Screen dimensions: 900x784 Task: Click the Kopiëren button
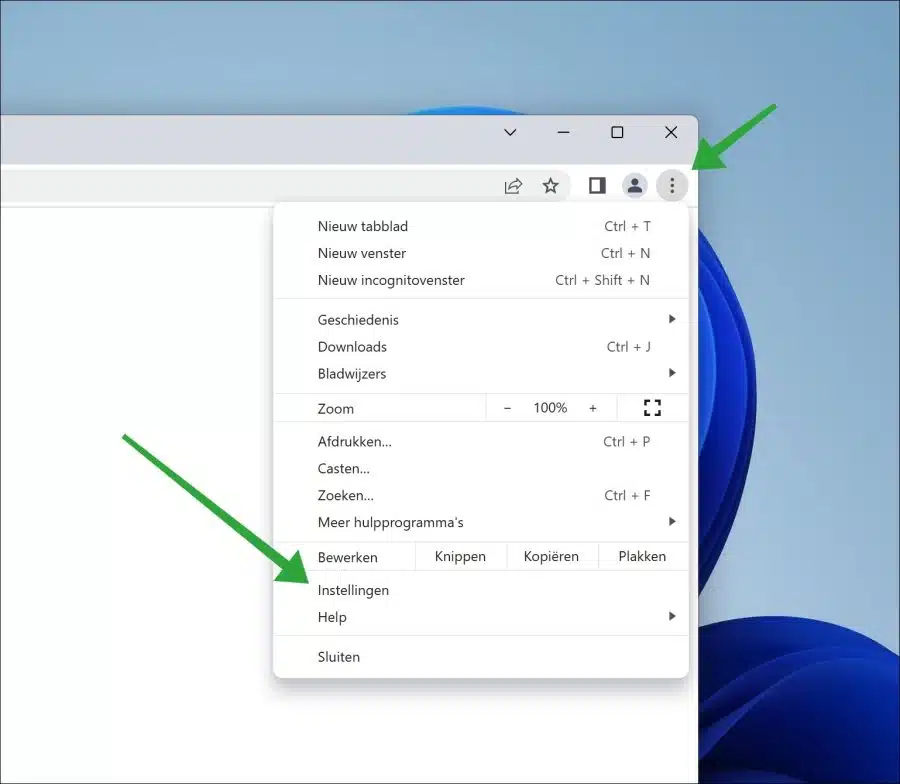551,556
